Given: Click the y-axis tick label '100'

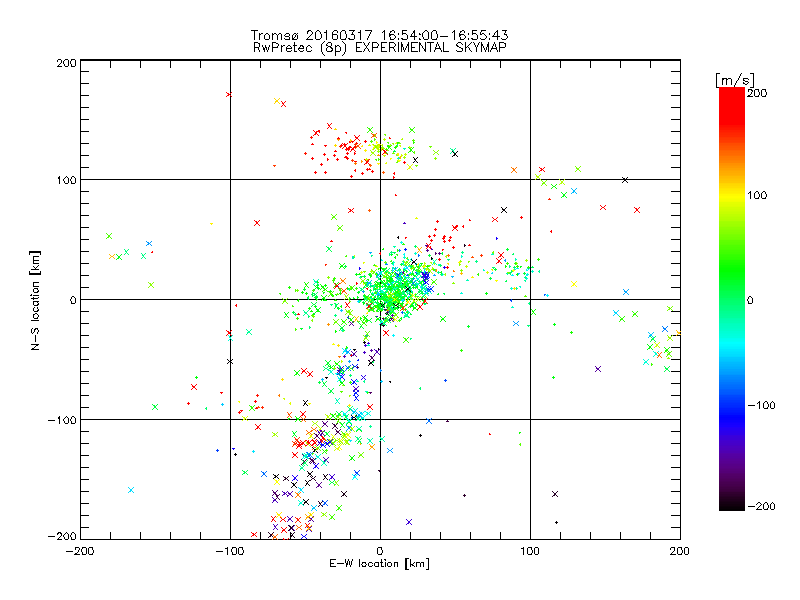Looking at the screenshot, I should coord(66,180).
